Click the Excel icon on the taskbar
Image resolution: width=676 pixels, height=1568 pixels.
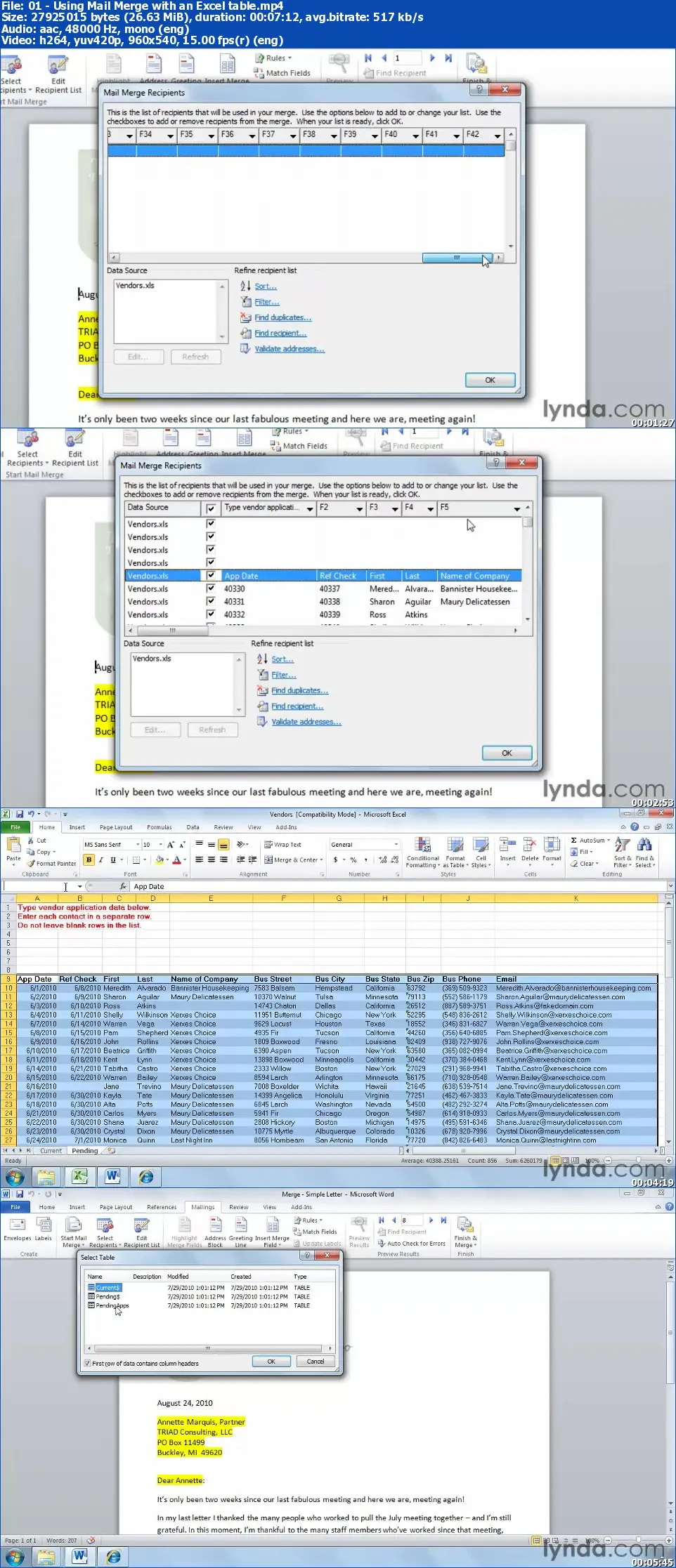point(79,1177)
